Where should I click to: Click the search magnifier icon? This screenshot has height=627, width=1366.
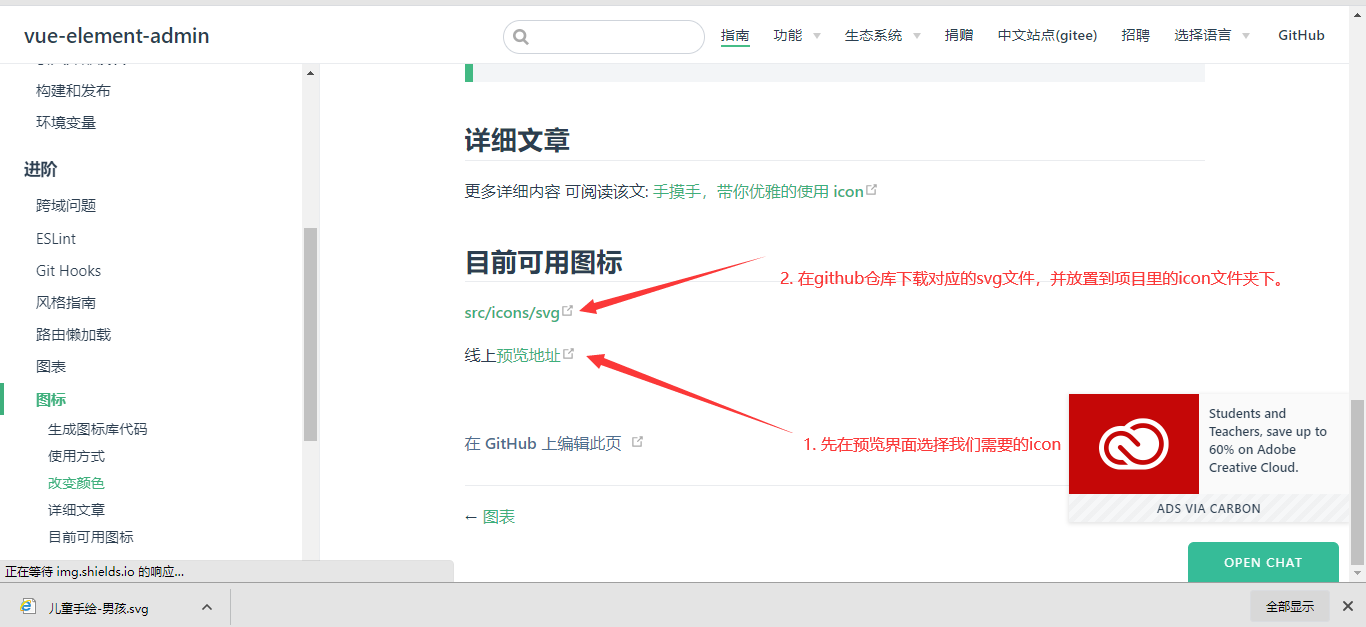pos(521,36)
